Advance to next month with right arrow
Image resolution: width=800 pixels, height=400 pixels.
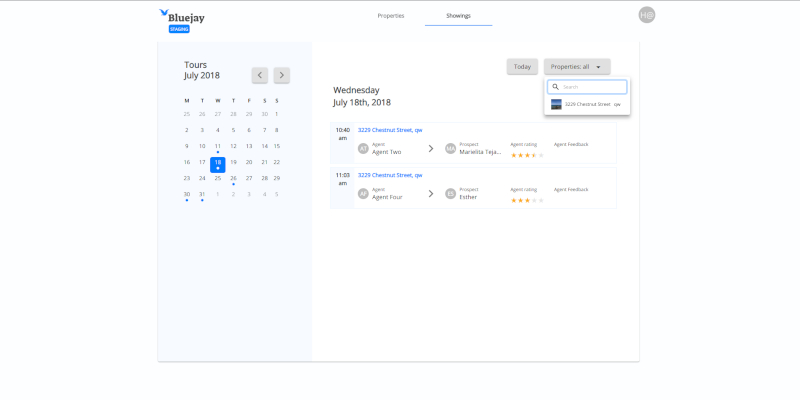(x=282, y=75)
